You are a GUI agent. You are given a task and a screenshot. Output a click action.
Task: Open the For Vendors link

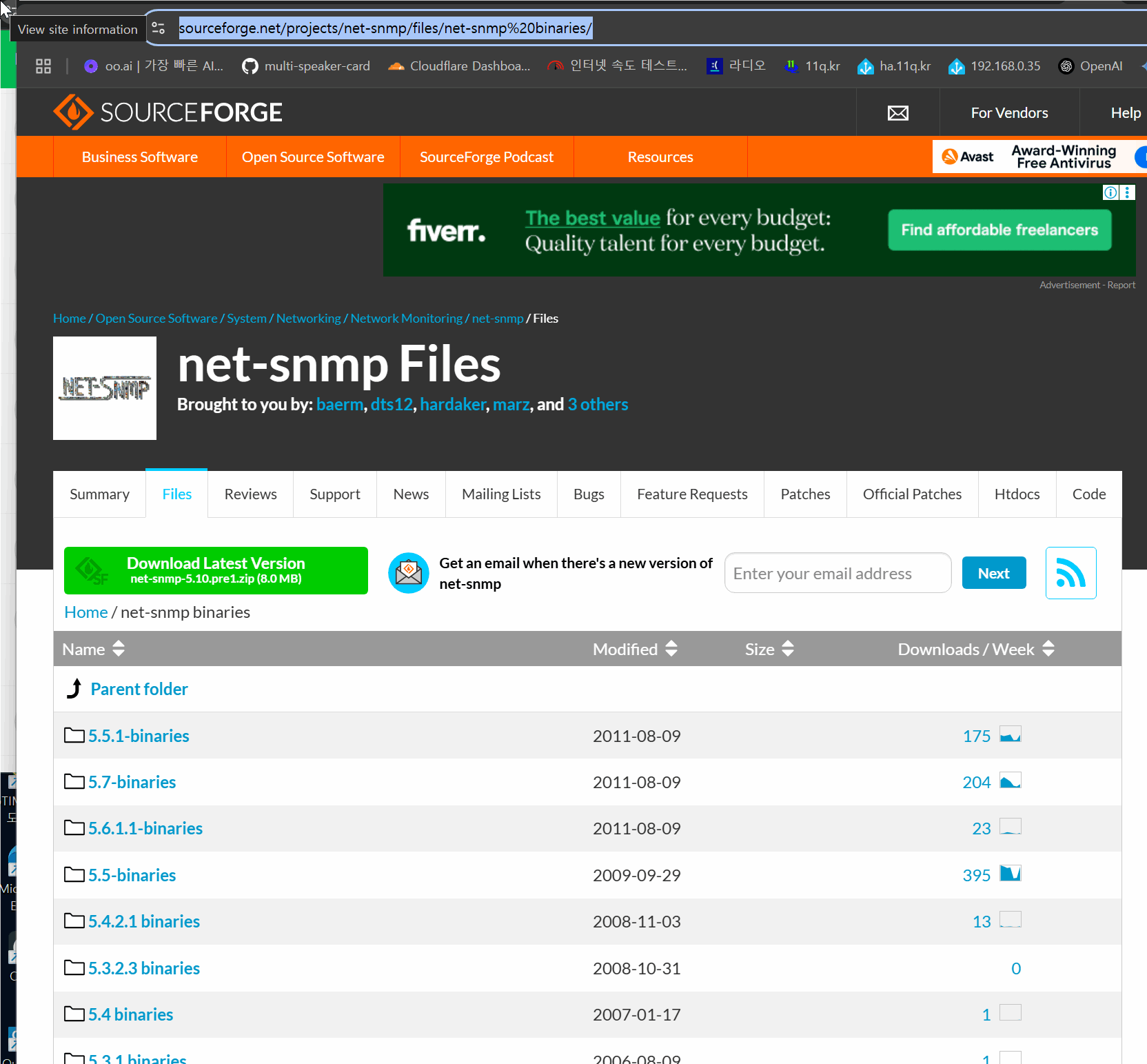coord(1009,112)
